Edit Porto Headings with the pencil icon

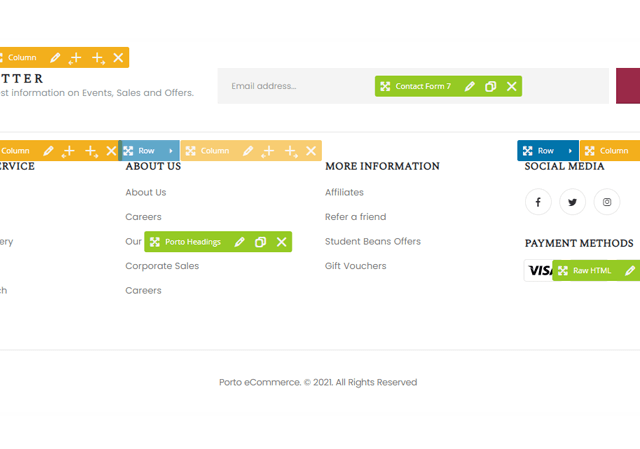point(239,242)
